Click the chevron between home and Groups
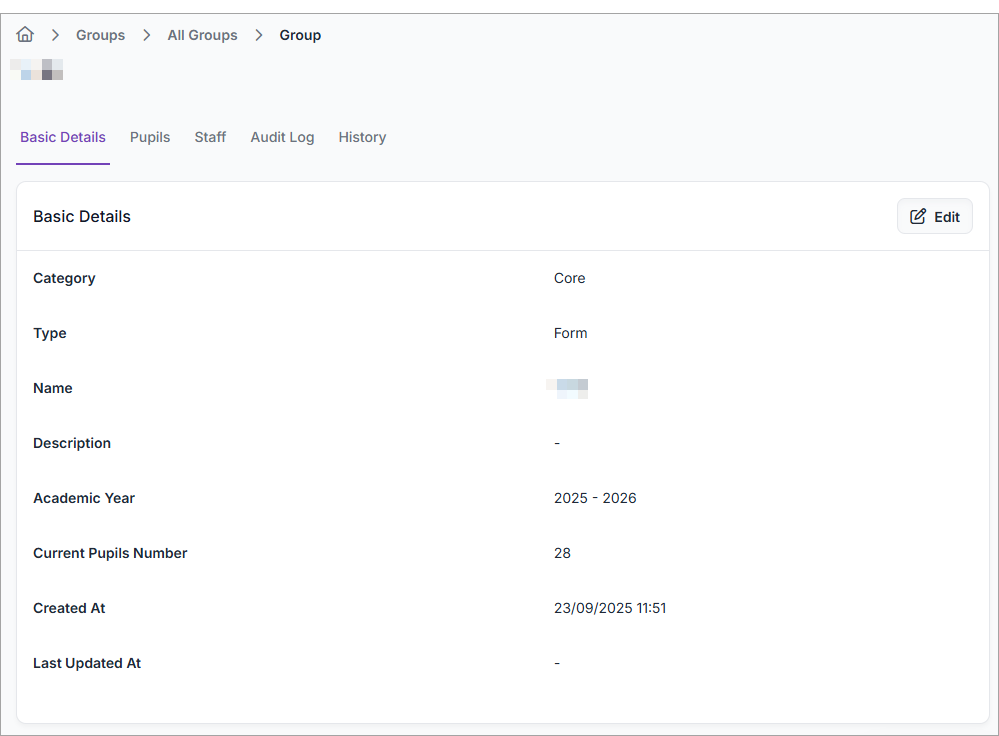This screenshot has width=999, height=736. tap(56, 35)
